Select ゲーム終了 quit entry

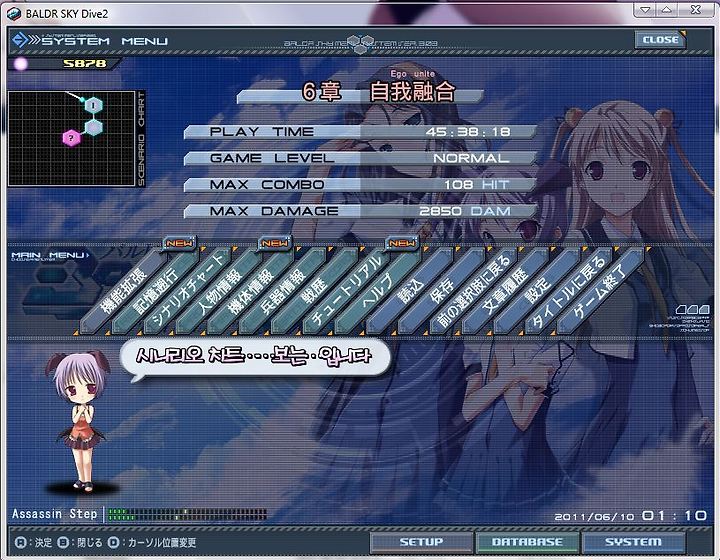tap(599, 292)
